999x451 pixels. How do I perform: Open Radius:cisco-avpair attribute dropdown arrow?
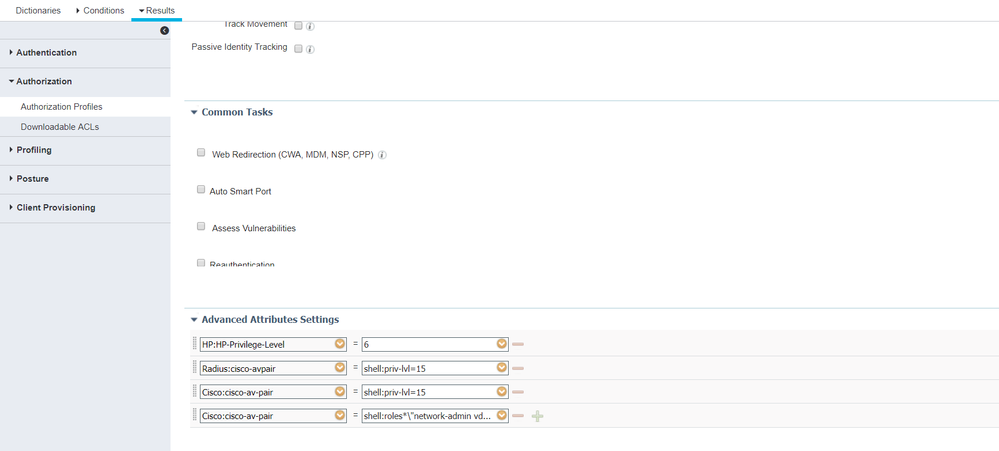(x=340, y=368)
